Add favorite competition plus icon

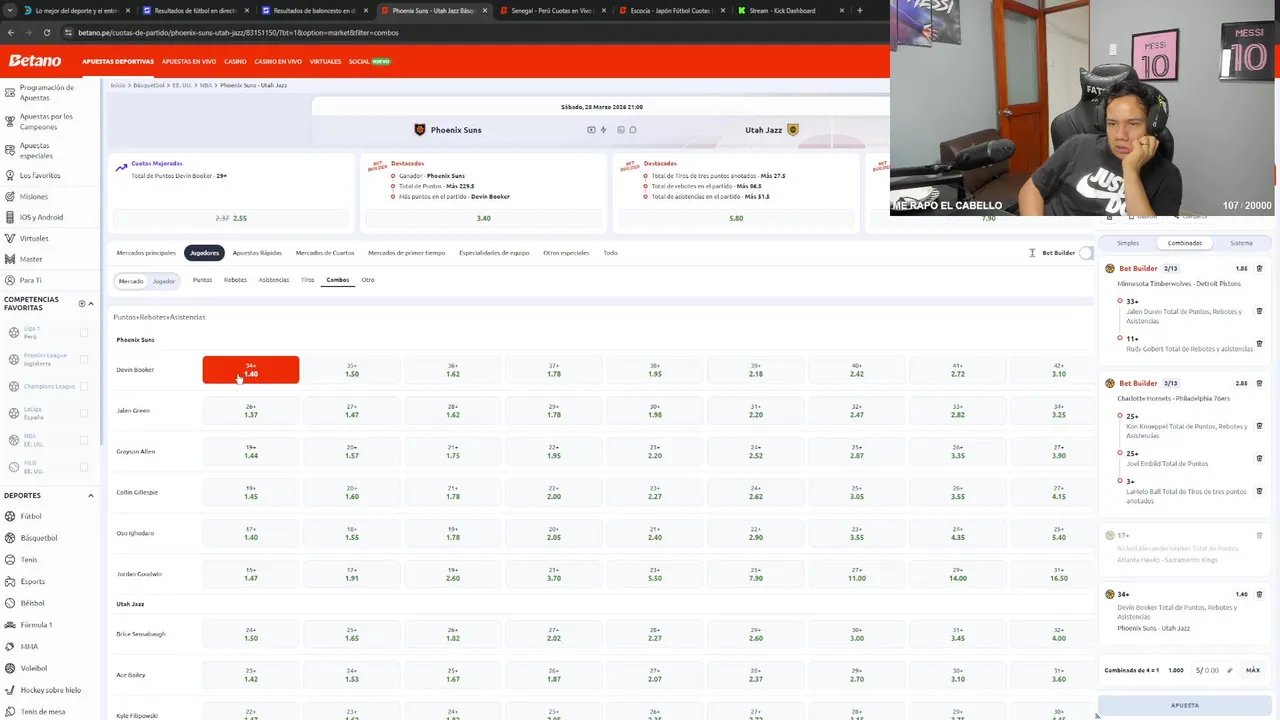[82, 303]
